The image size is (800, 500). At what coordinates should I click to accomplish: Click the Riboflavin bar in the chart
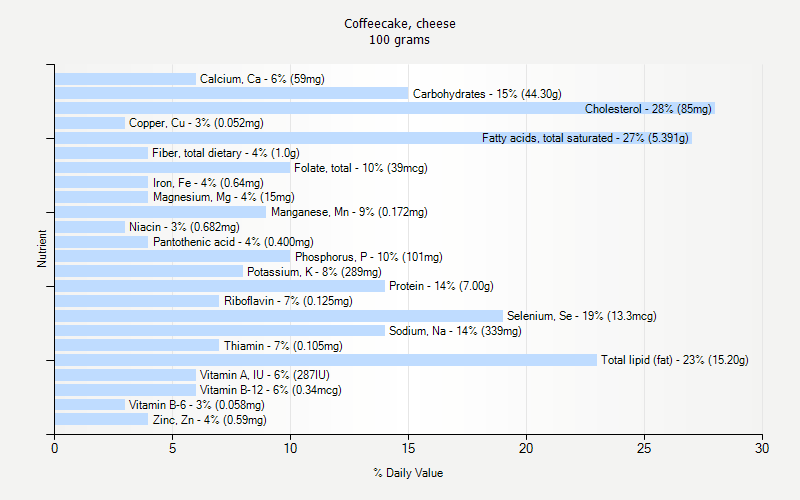pos(137,301)
